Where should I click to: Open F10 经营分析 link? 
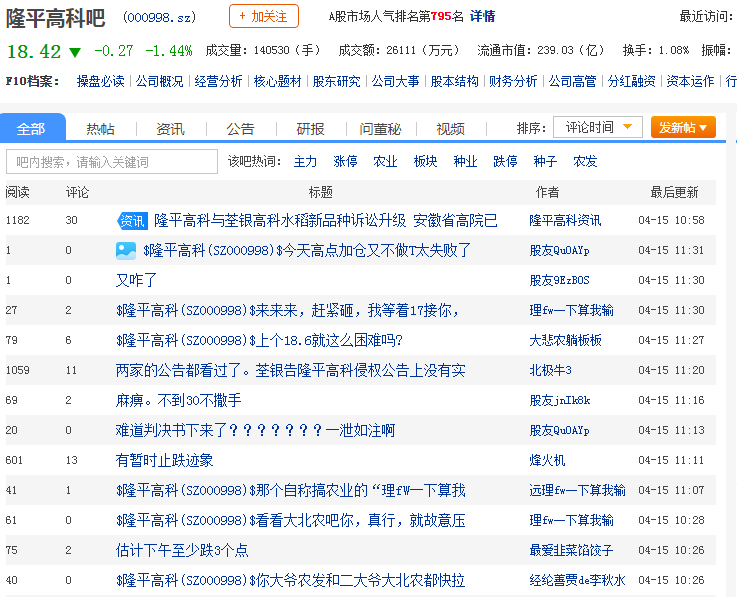tap(218, 81)
